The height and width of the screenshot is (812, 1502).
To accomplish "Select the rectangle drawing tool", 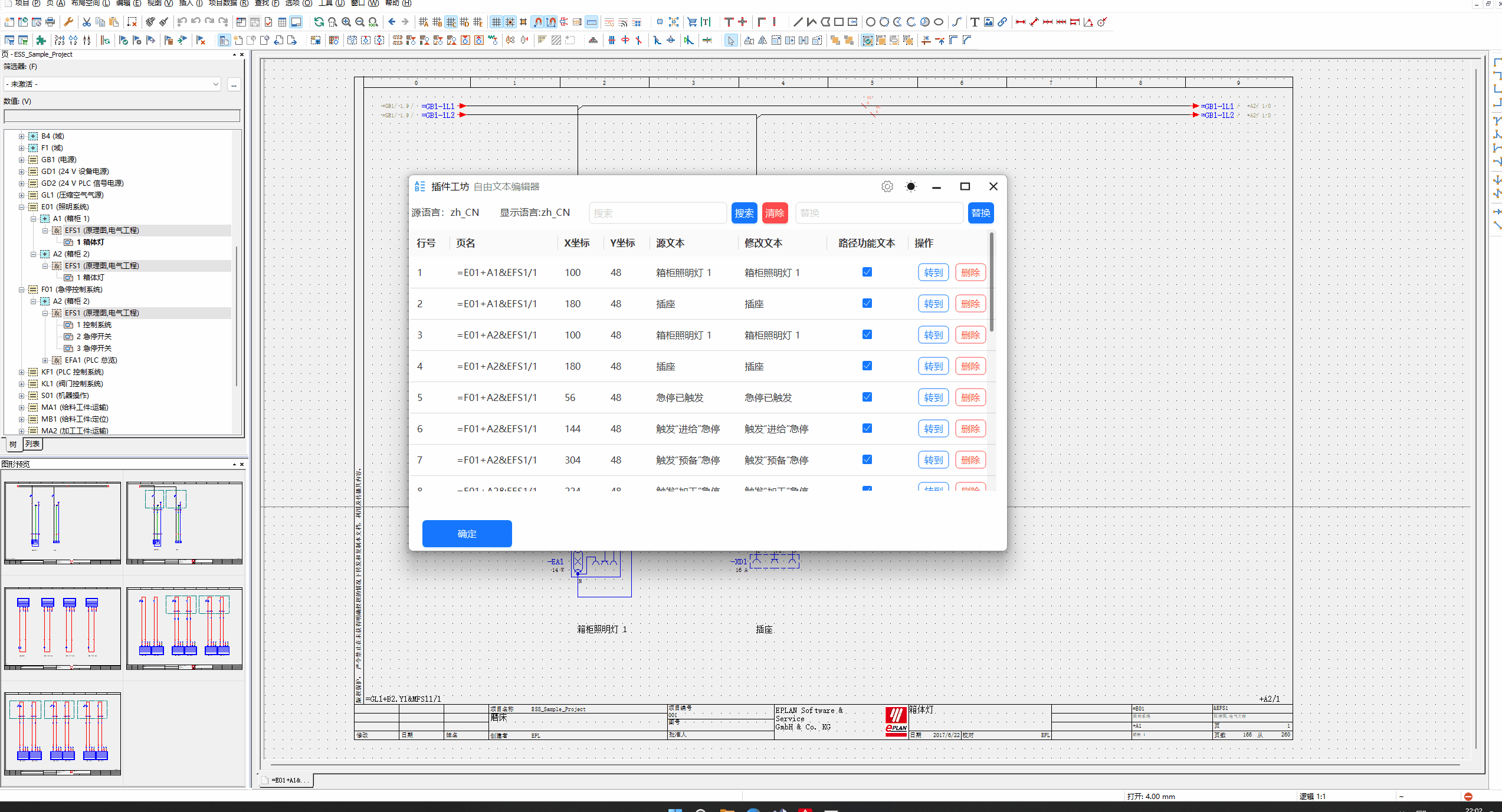I will point(838,22).
